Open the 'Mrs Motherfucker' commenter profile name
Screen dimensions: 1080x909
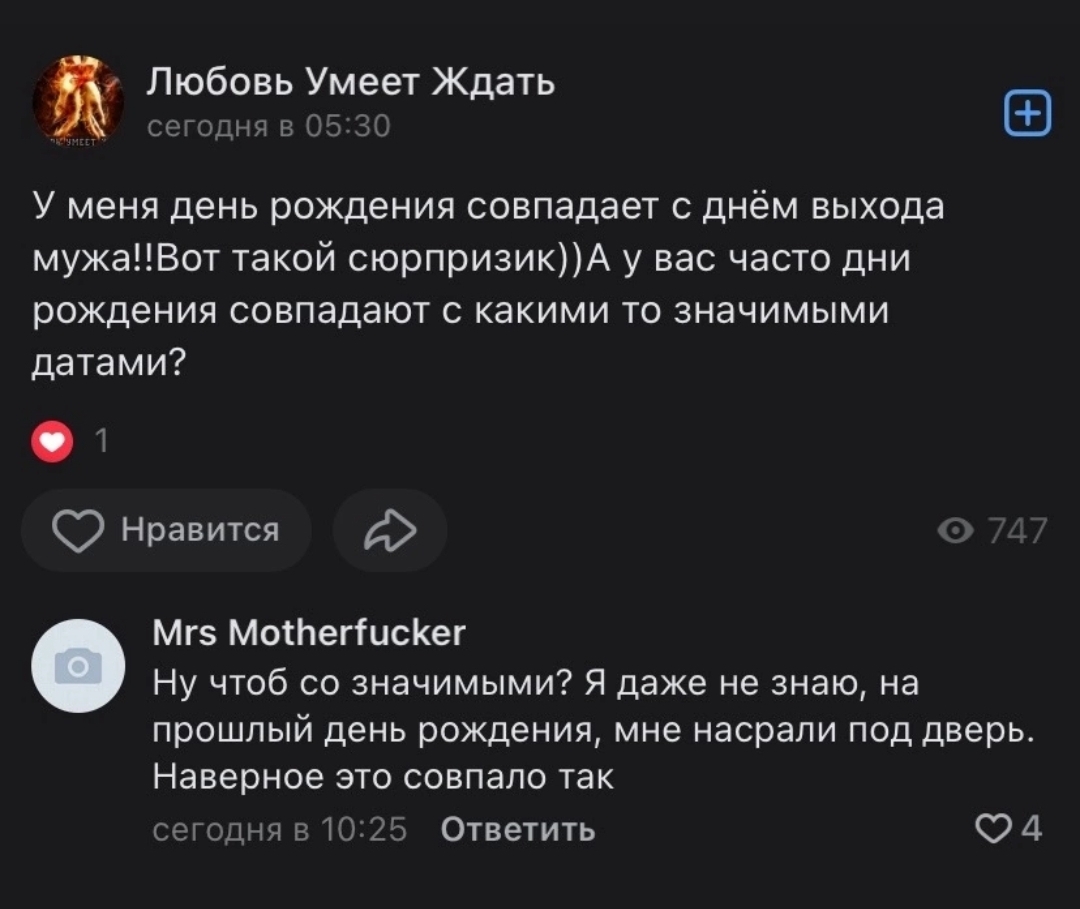pos(309,632)
